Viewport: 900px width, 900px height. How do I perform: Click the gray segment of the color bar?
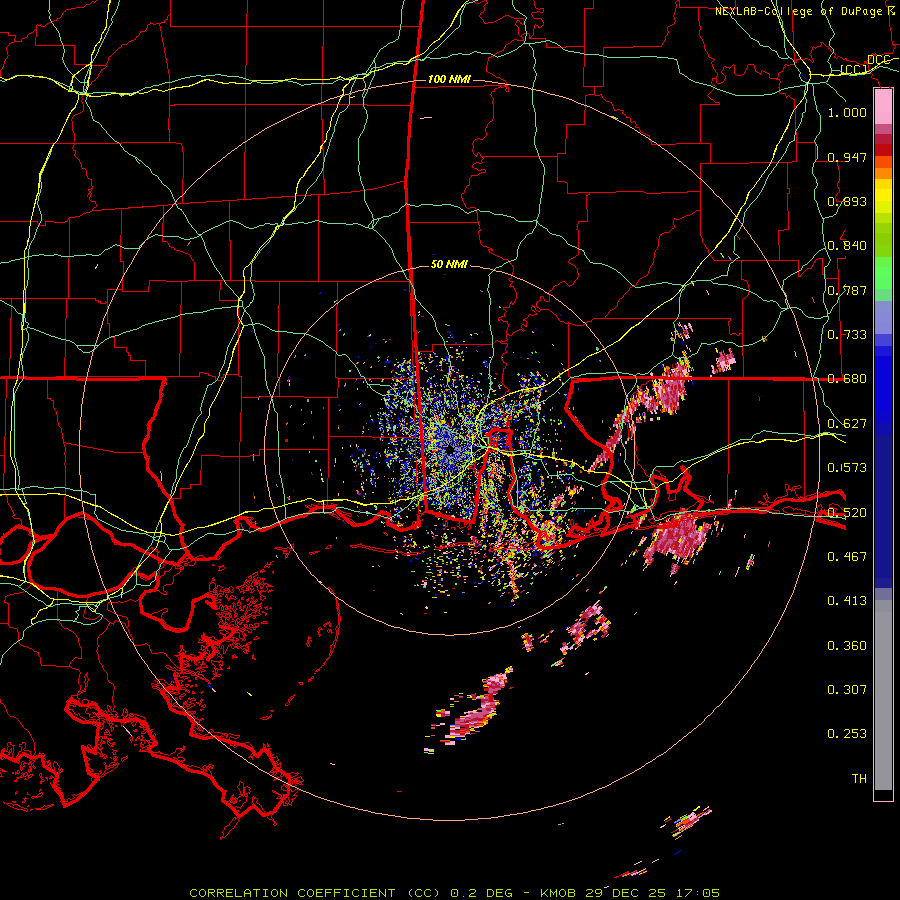click(883, 695)
